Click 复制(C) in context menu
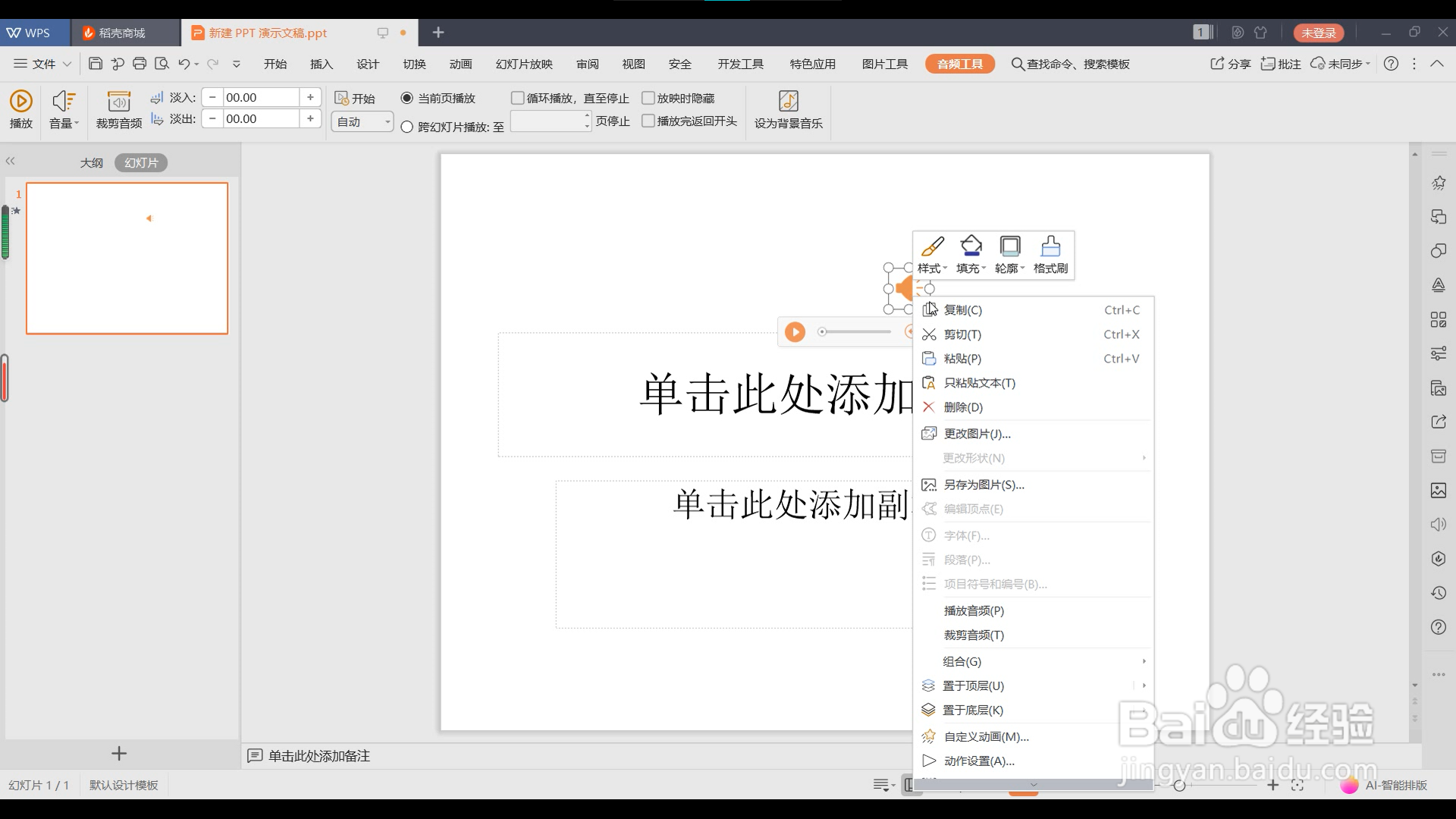Screen dimensions: 1456x819 click(1035, 310)
